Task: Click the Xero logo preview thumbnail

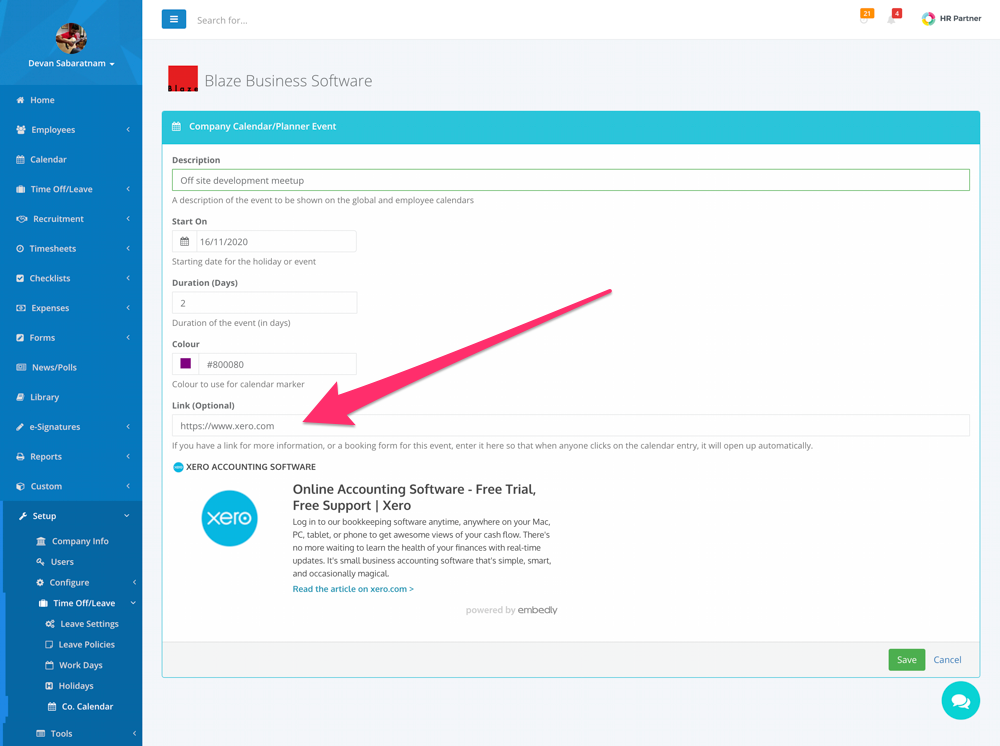Action: 230,518
